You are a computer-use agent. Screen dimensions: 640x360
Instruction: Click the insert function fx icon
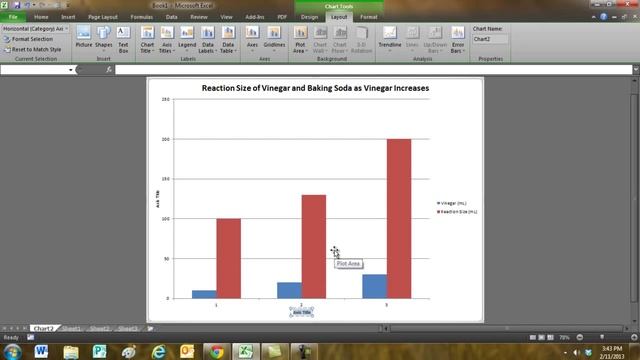(109, 70)
